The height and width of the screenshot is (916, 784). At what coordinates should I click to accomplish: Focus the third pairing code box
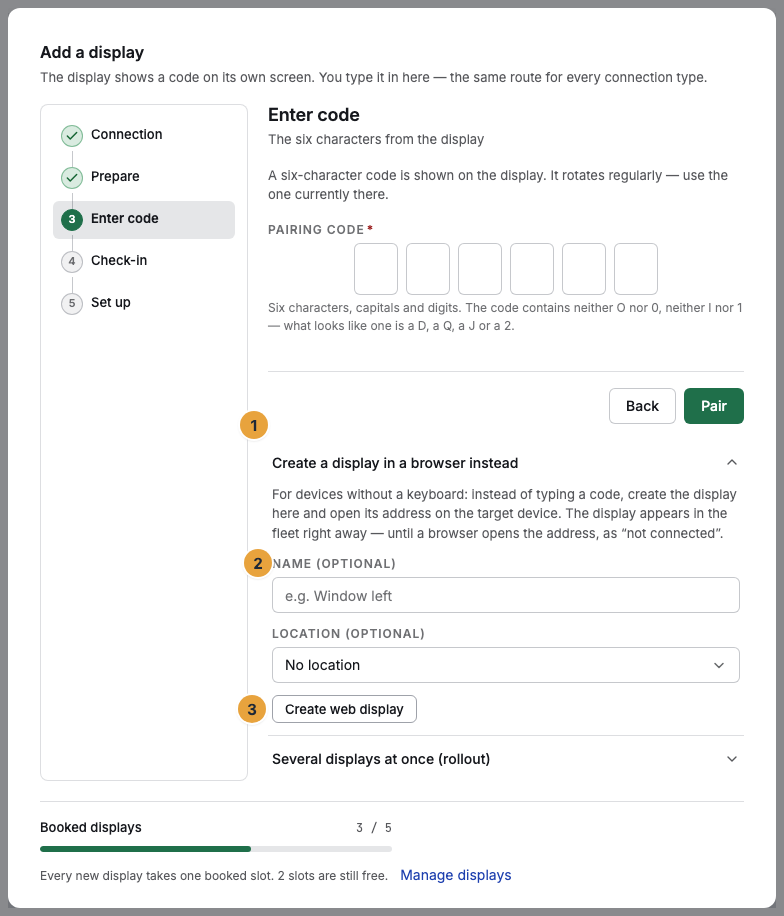480,269
